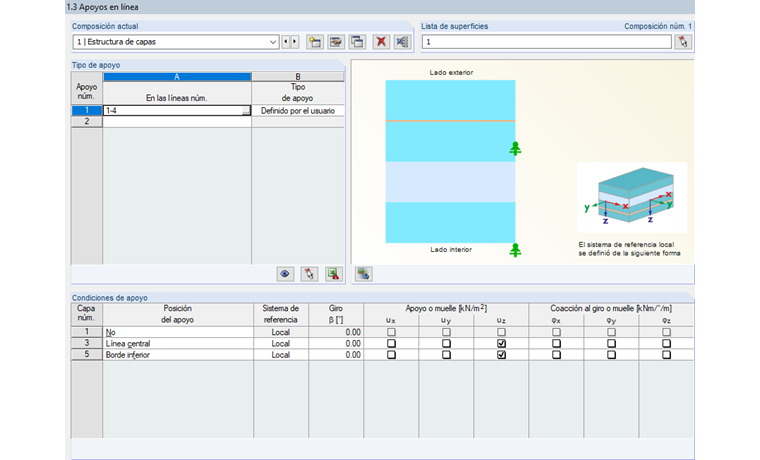This screenshot has width=760, height=460.
Task: Toggle the eye view-mode button
Action: (285, 274)
